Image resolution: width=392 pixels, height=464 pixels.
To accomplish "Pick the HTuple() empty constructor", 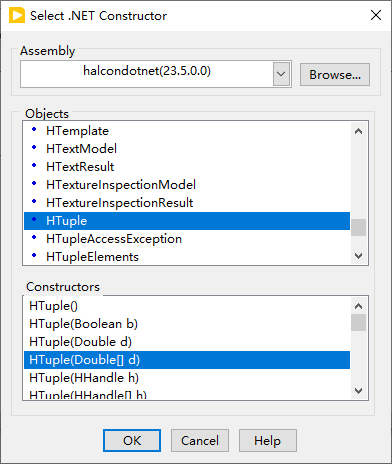I will pyautogui.click(x=187, y=306).
